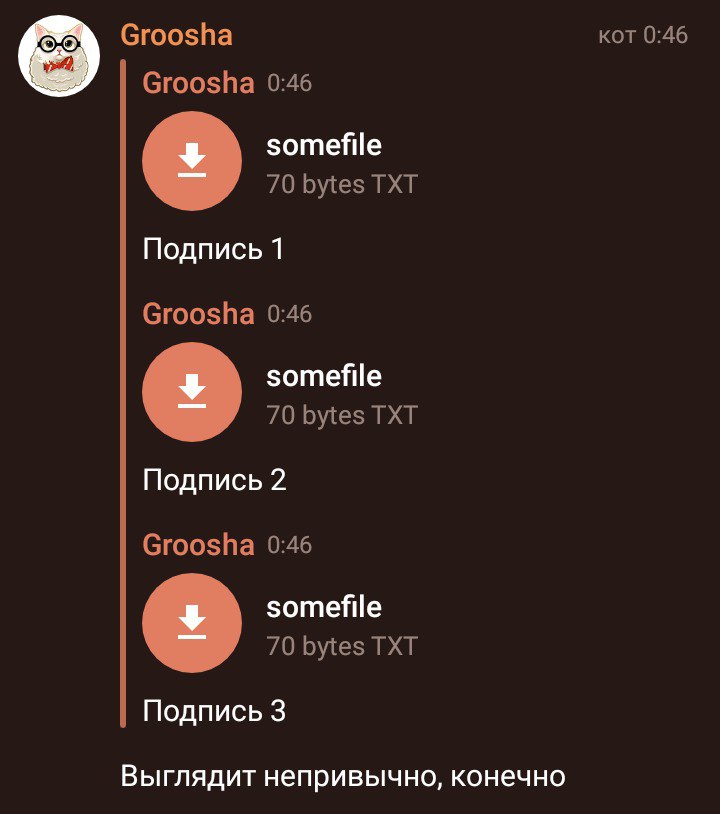
Task: Open second forwarded Groosha author name
Action: click(x=198, y=314)
